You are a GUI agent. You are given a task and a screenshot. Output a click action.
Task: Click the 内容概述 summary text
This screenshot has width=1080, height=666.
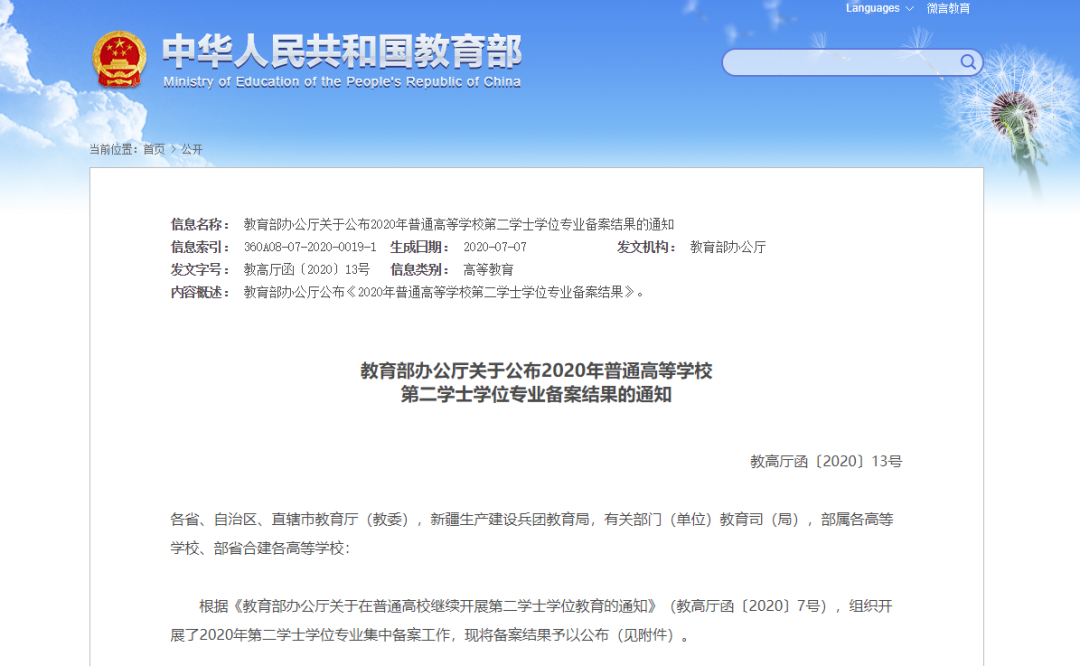pos(444,293)
